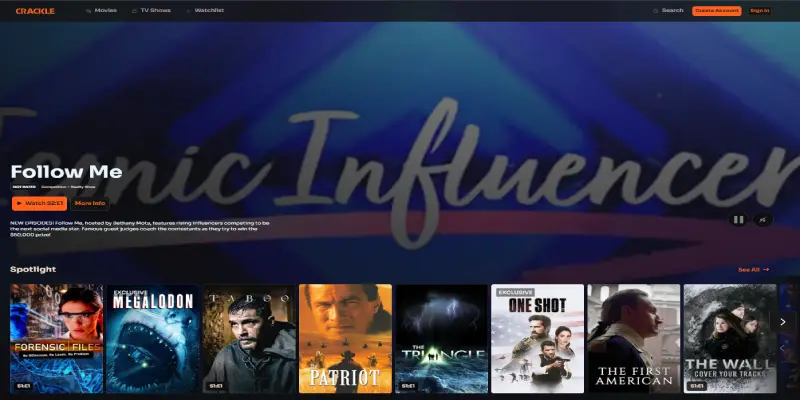Viewport: 800px width, 400px height.
Task: Click See All in Spotlight
Action: 753,270
